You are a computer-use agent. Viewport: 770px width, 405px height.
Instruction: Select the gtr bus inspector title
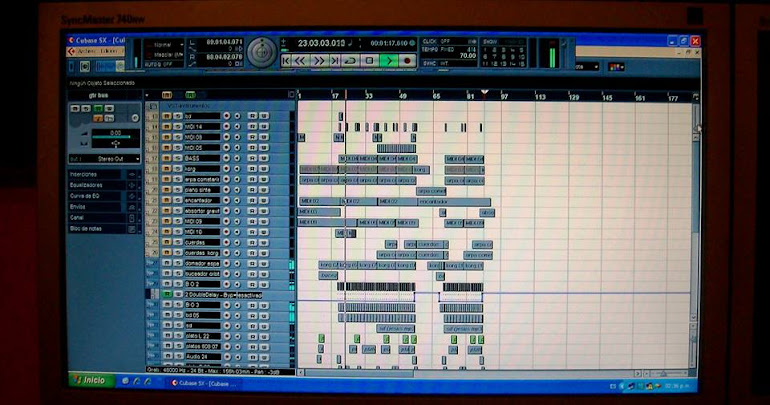pos(99,95)
